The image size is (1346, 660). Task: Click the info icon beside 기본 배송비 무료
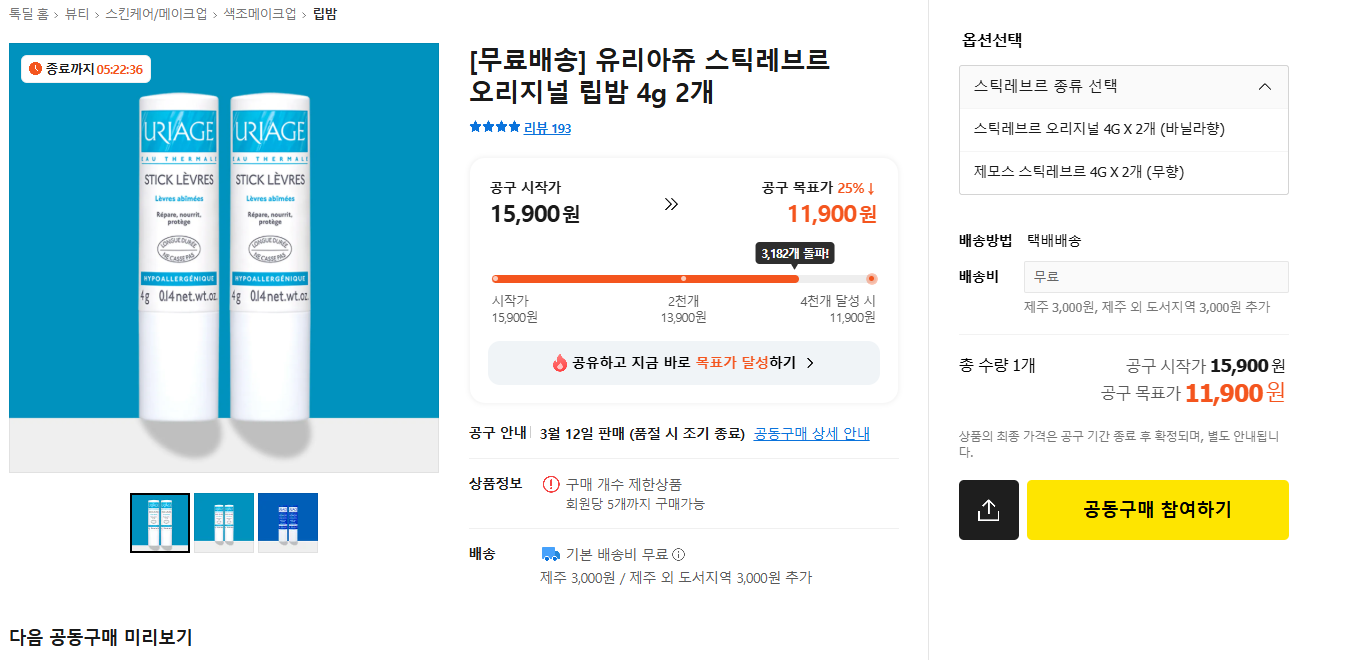click(x=679, y=554)
